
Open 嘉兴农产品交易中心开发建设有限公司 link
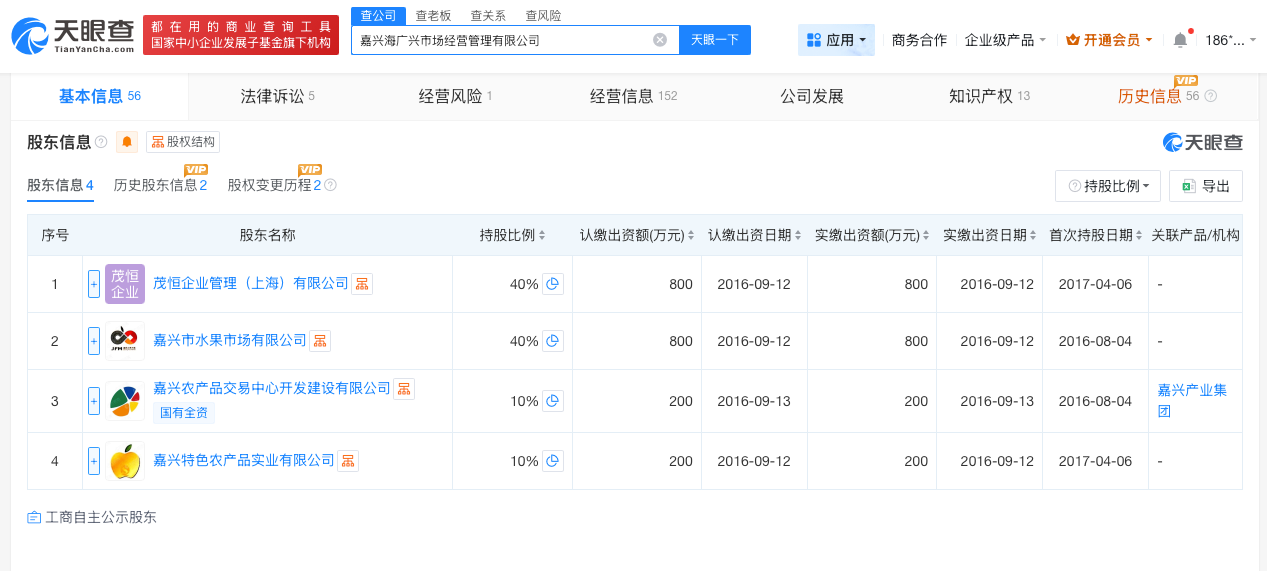(x=272, y=389)
